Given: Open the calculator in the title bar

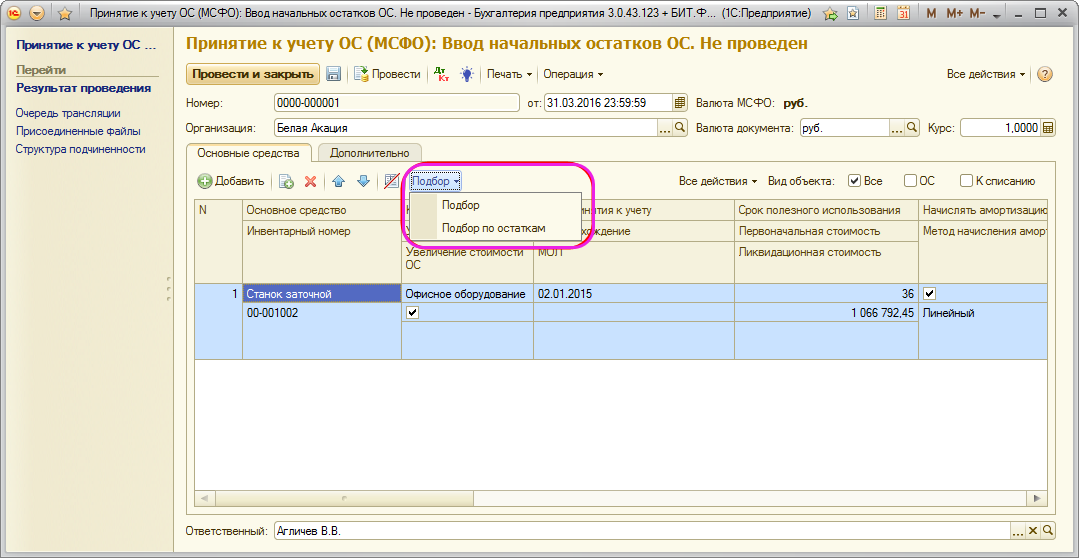Looking at the screenshot, I should 881,14.
